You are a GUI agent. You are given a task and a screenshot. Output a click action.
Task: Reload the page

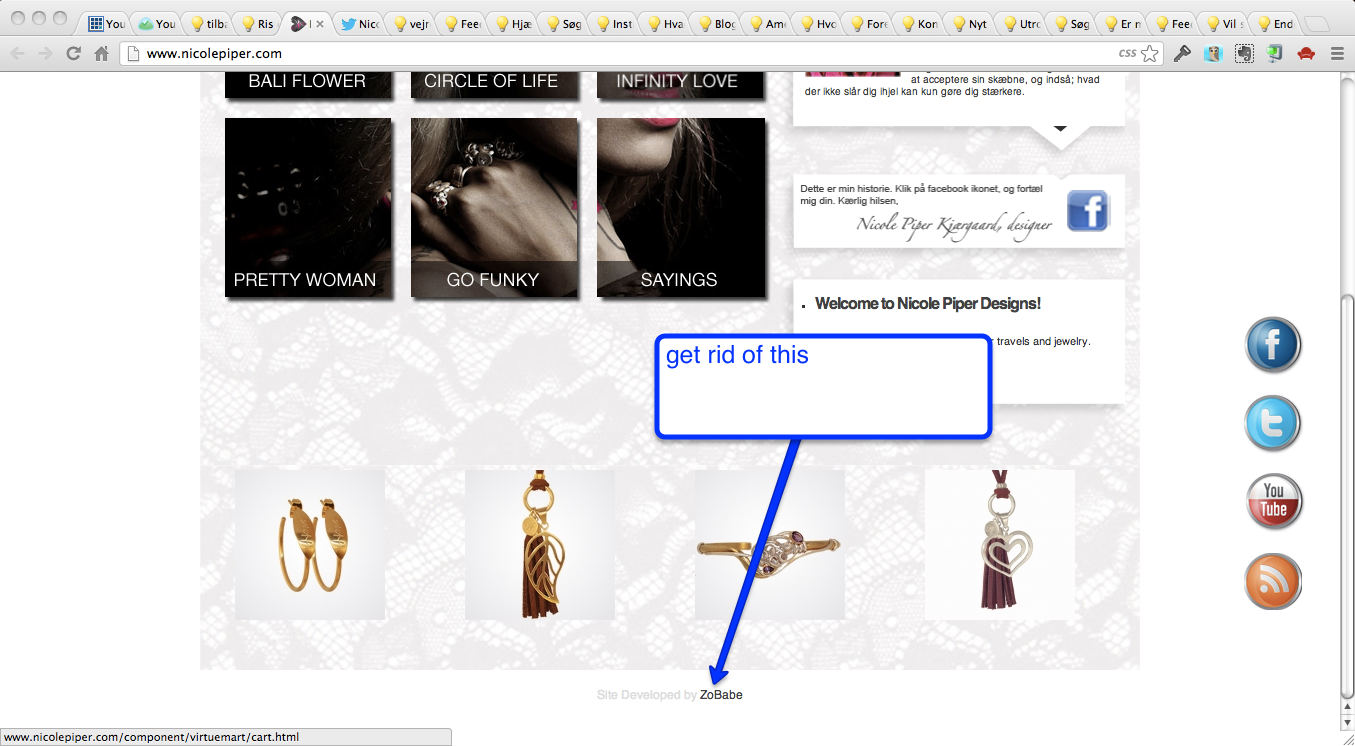coord(73,54)
